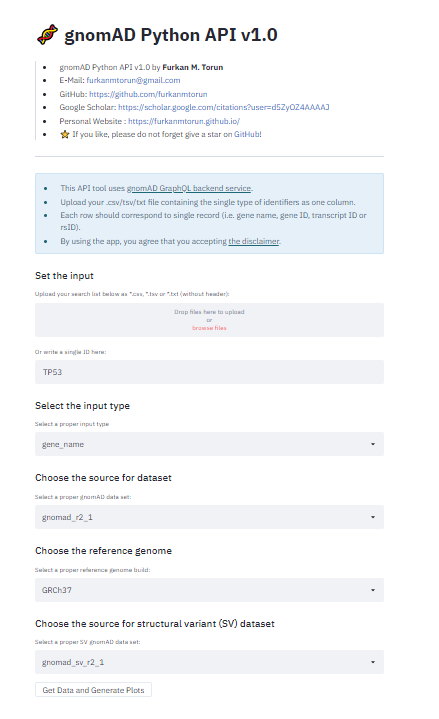The image size is (439, 719).
Task: Open the gnomad_sv_r2_1 SV dataset dropdown
Action: point(209,662)
